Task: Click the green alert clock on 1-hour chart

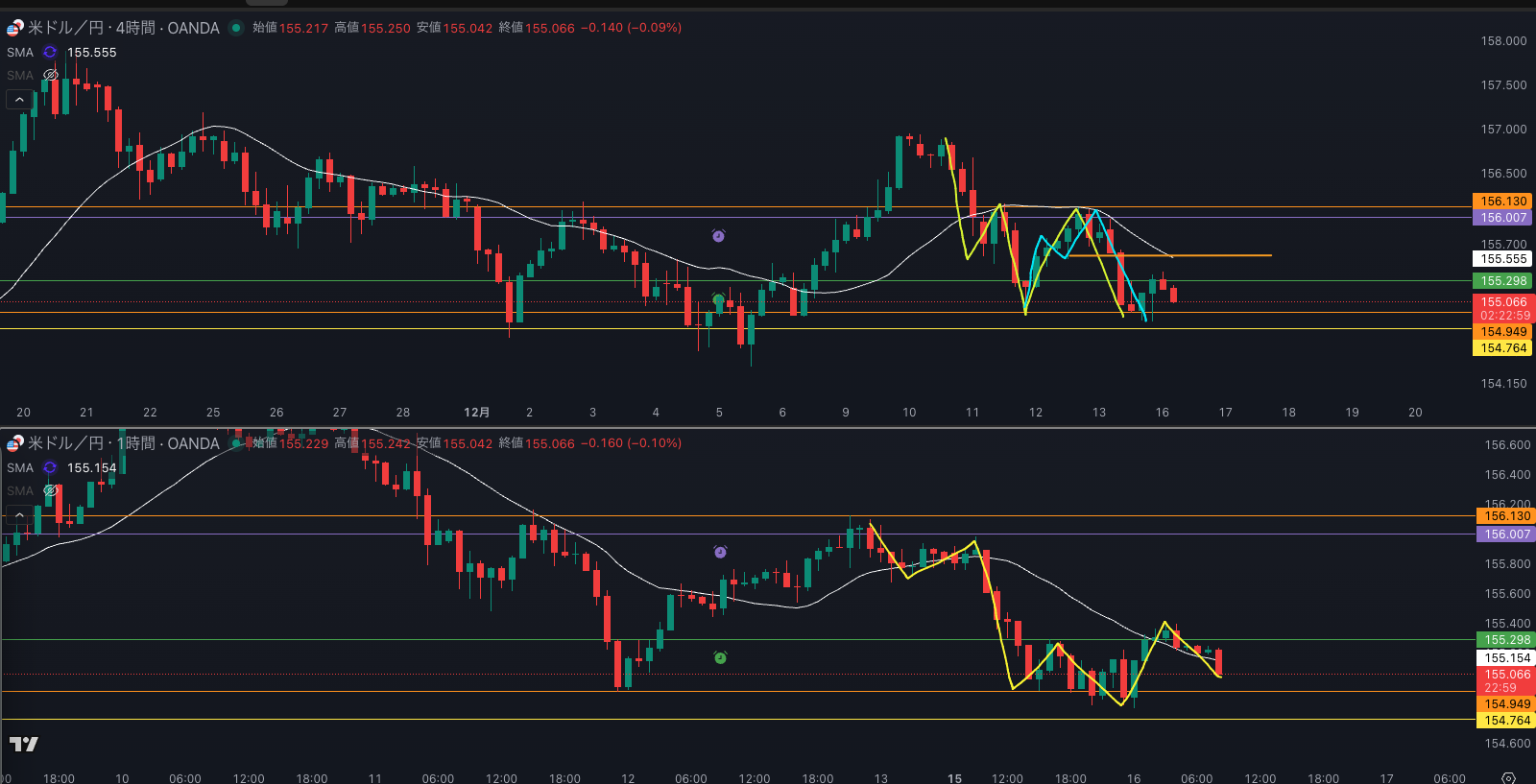Action: 720,657
